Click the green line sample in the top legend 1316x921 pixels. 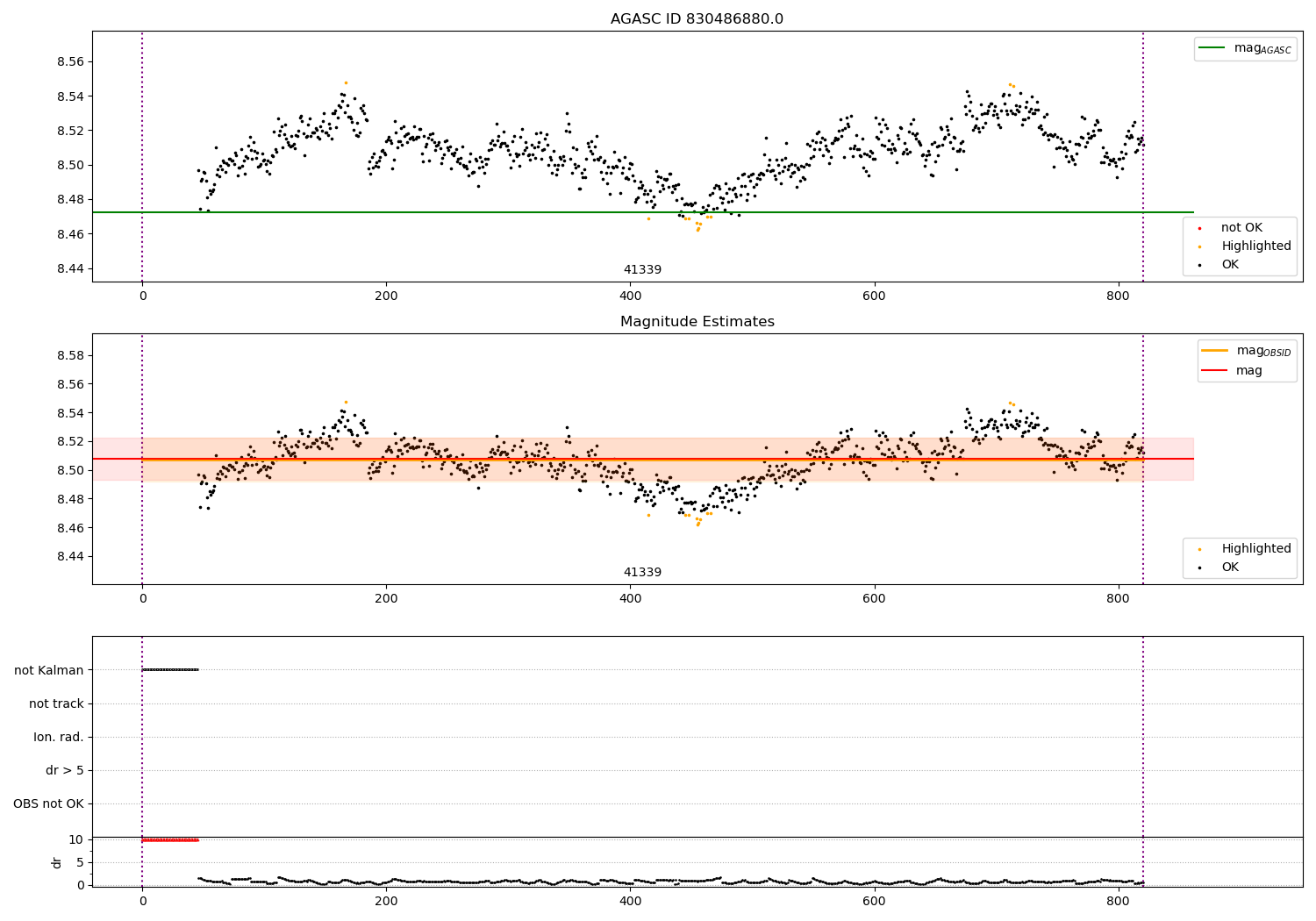pos(1212,48)
